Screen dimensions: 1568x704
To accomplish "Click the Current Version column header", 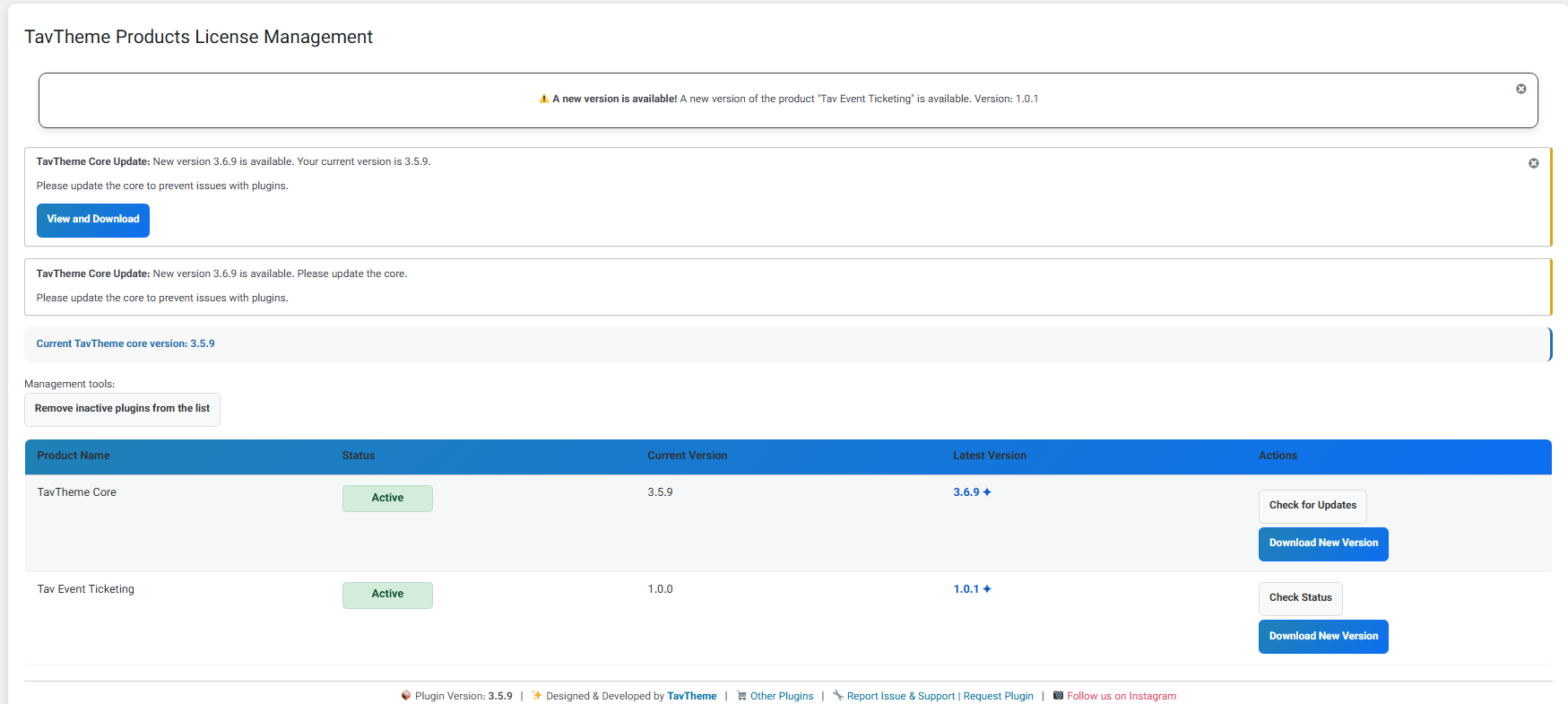I will click(688, 456).
